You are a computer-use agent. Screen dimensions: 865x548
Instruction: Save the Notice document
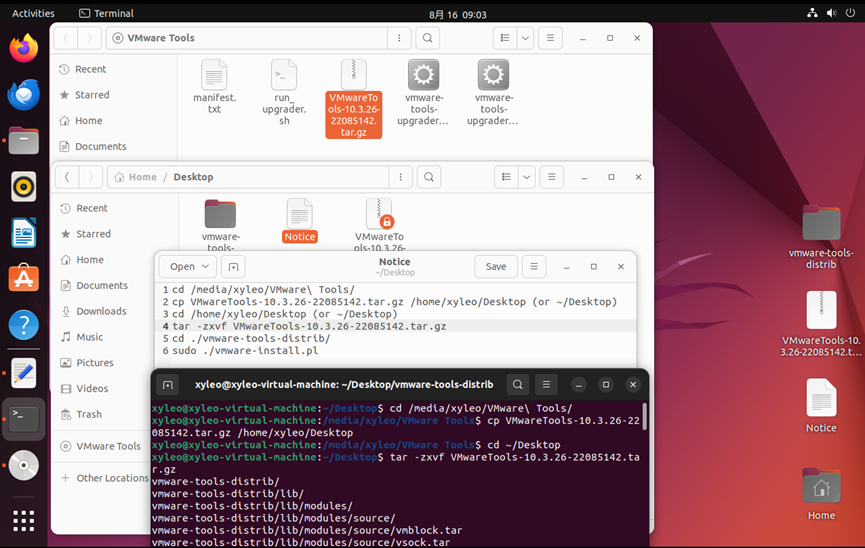click(496, 267)
